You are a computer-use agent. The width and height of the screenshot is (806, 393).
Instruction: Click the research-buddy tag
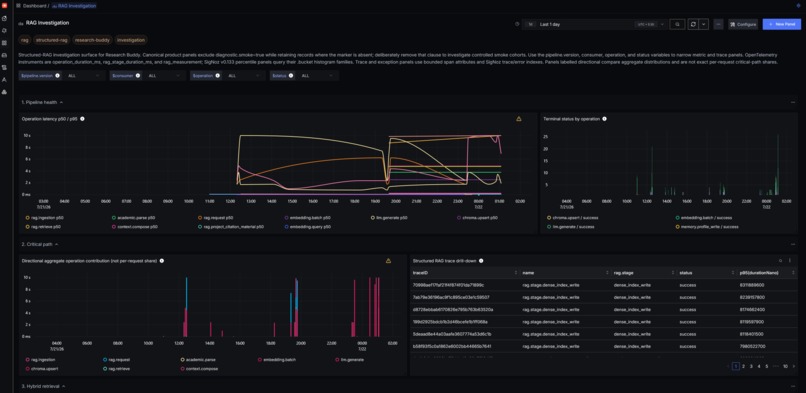(x=93, y=40)
